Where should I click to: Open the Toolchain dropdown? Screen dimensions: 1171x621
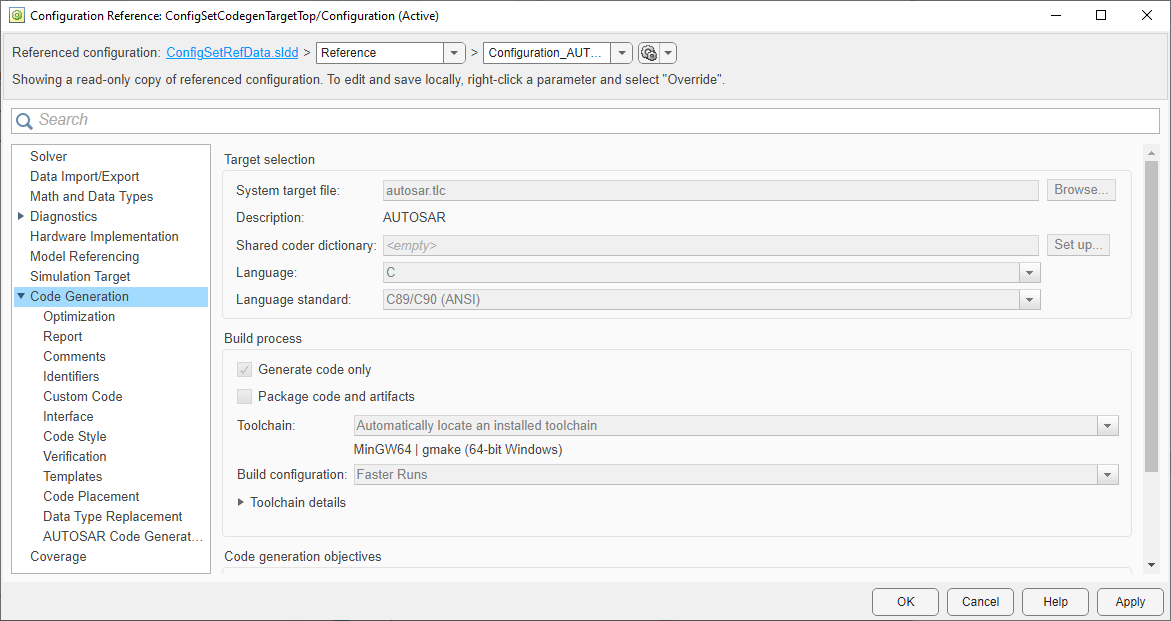pos(1107,426)
